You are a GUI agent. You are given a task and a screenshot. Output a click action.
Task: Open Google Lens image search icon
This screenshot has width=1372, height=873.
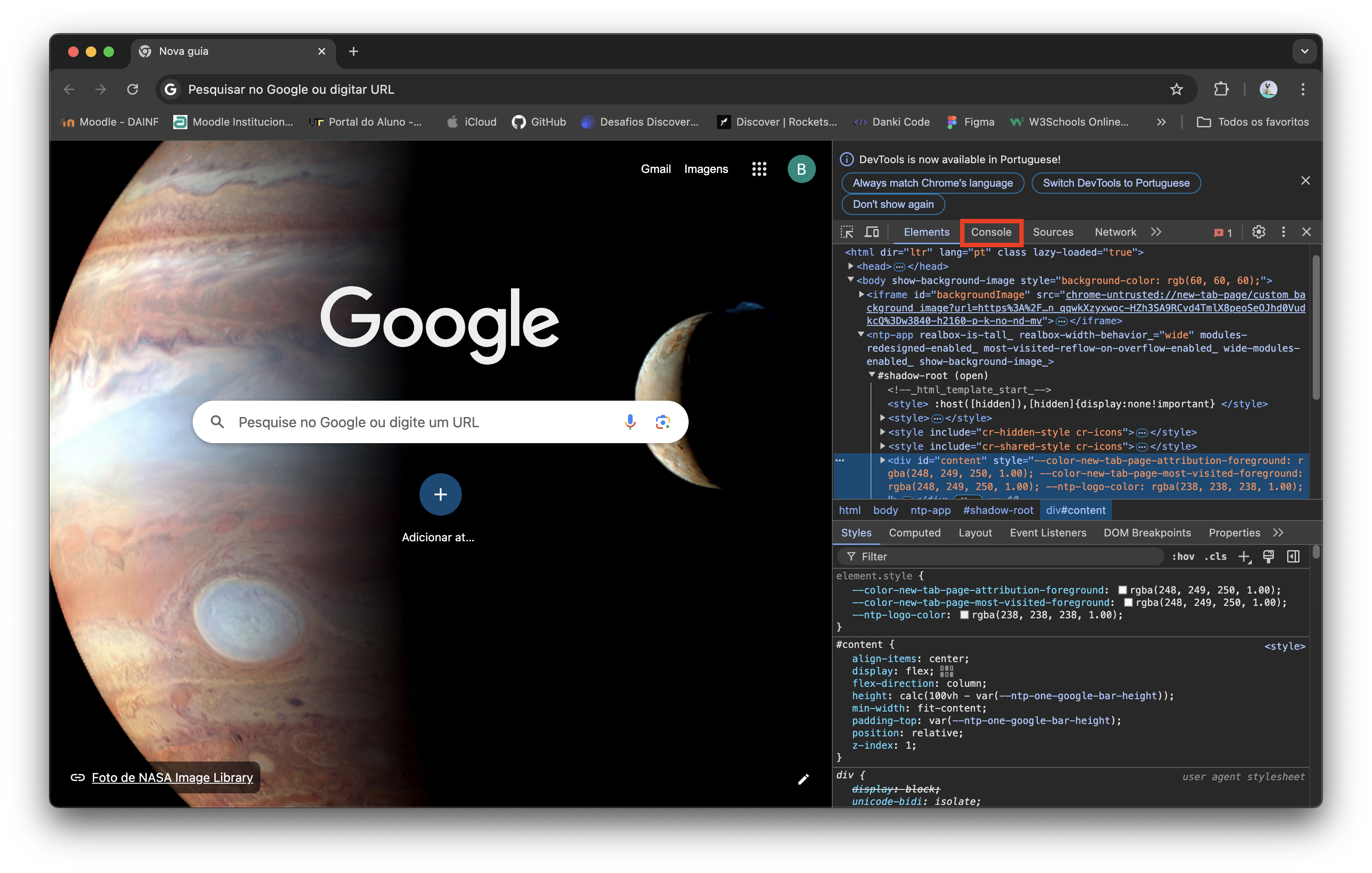click(x=662, y=422)
